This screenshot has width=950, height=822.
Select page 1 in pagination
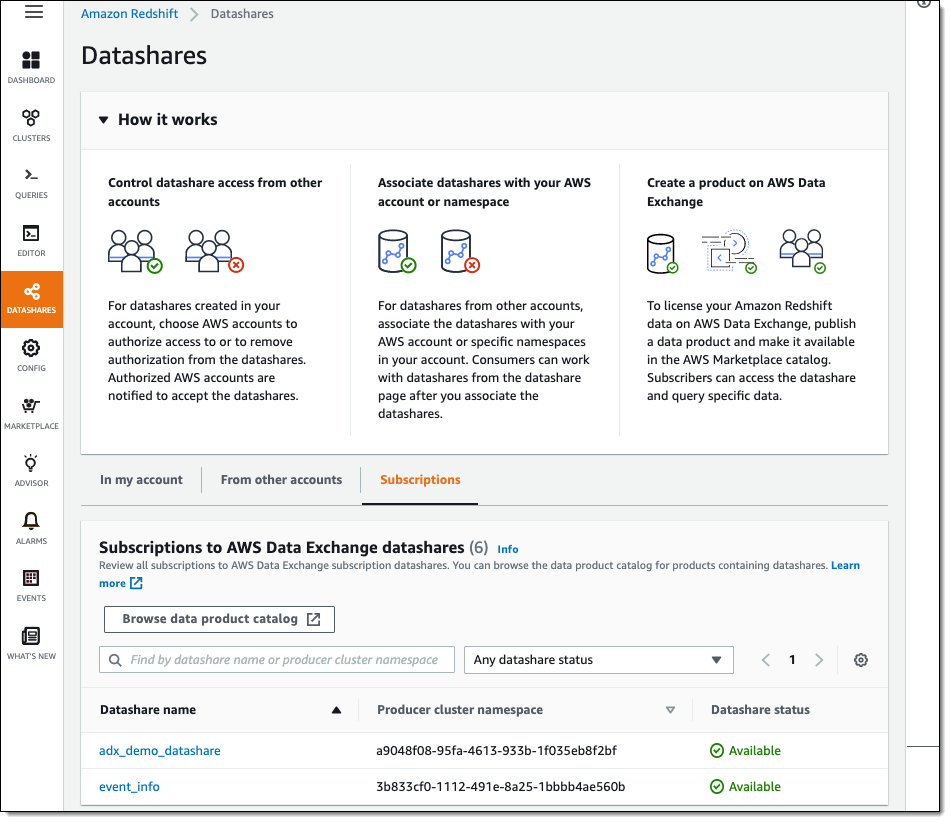coord(792,660)
